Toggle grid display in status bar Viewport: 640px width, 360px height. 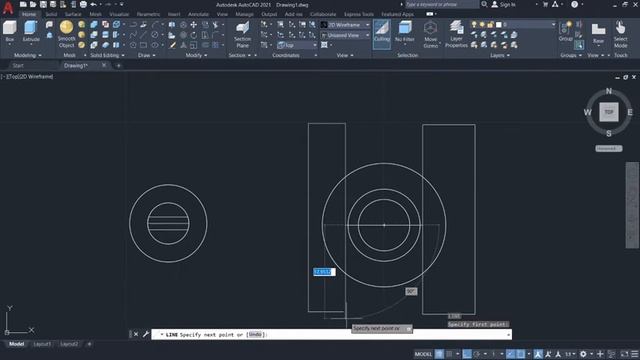(439, 354)
